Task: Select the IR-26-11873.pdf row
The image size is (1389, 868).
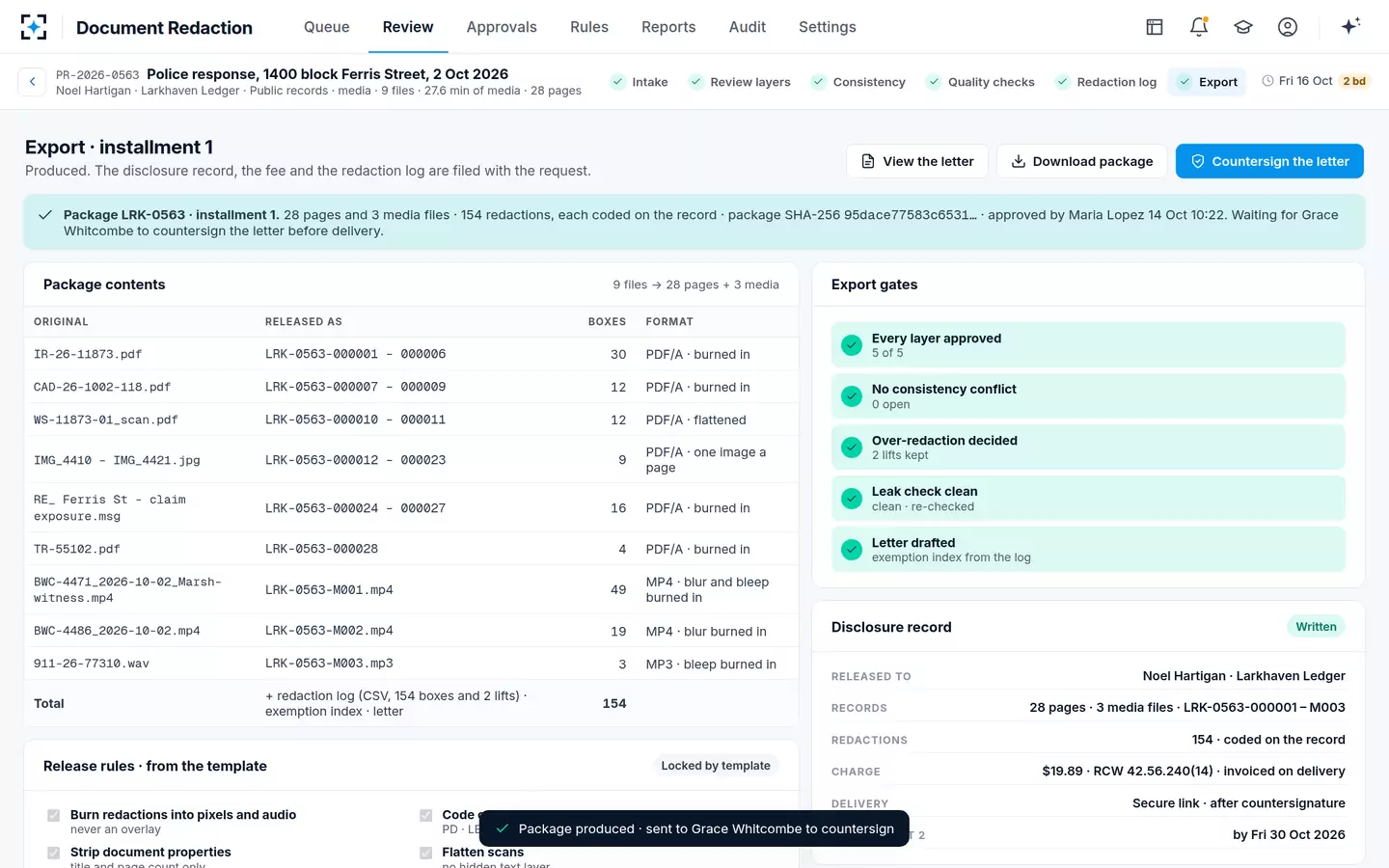Action: 411,354
